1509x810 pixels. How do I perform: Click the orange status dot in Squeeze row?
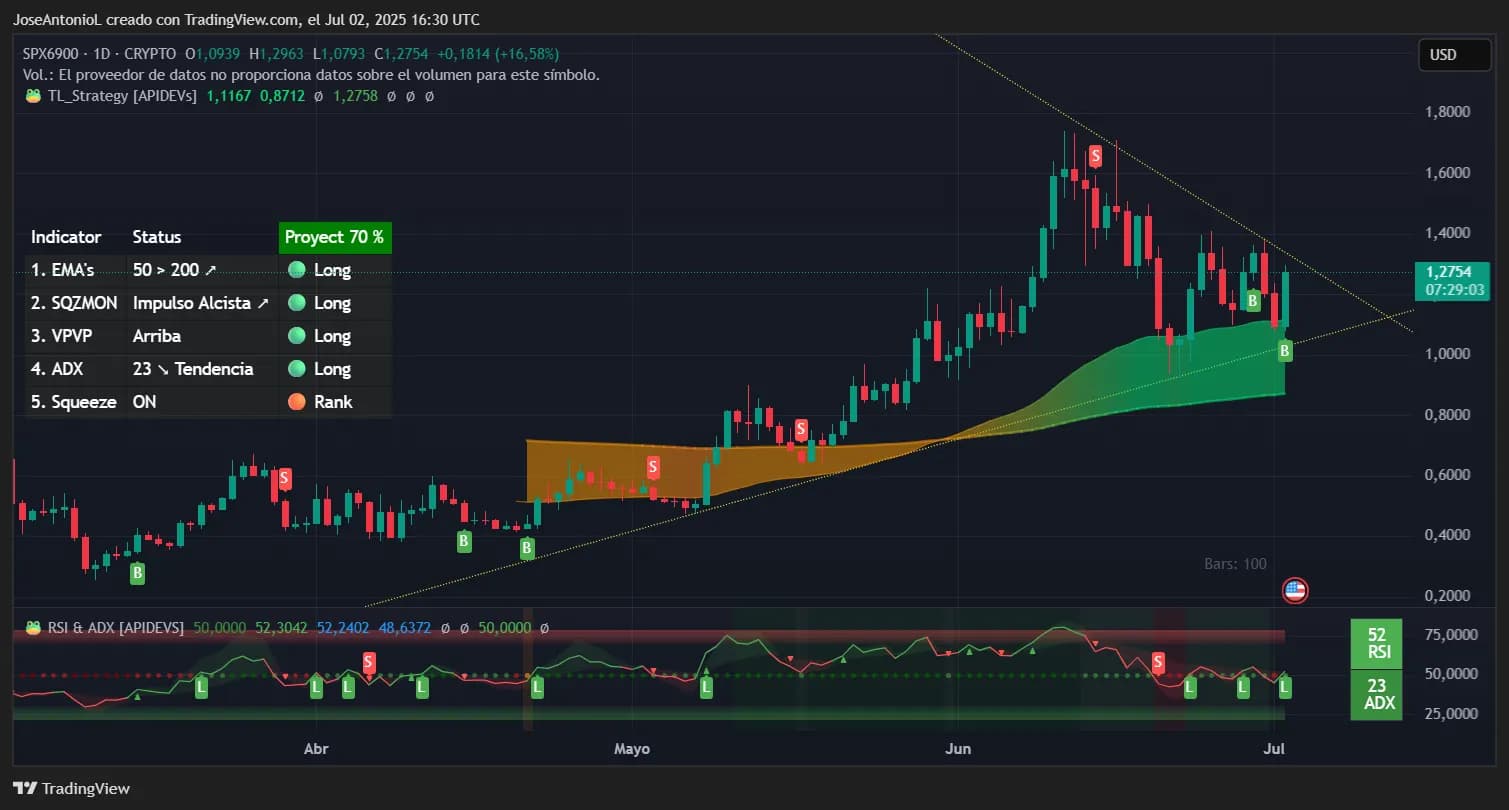[x=296, y=402]
